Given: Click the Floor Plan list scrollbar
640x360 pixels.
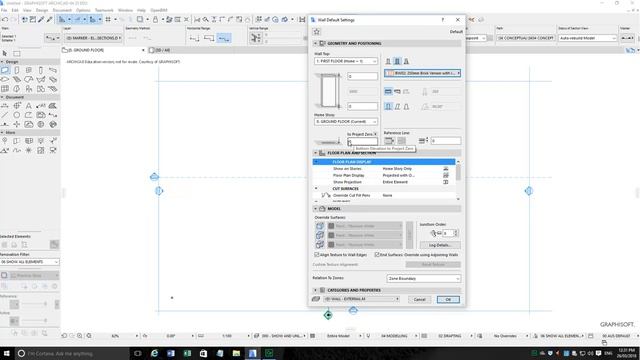Looking at the screenshot, I should pyautogui.click(x=458, y=180).
